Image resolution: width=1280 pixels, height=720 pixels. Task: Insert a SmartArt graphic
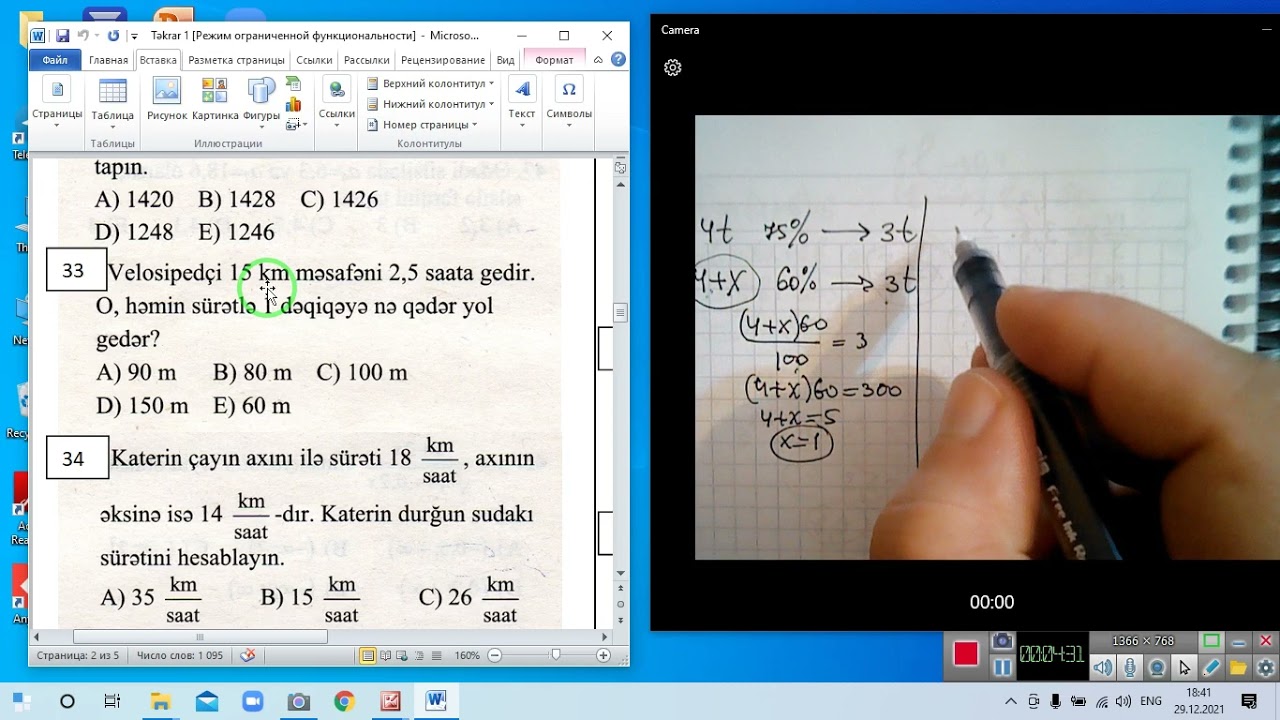pyautogui.click(x=294, y=84)
